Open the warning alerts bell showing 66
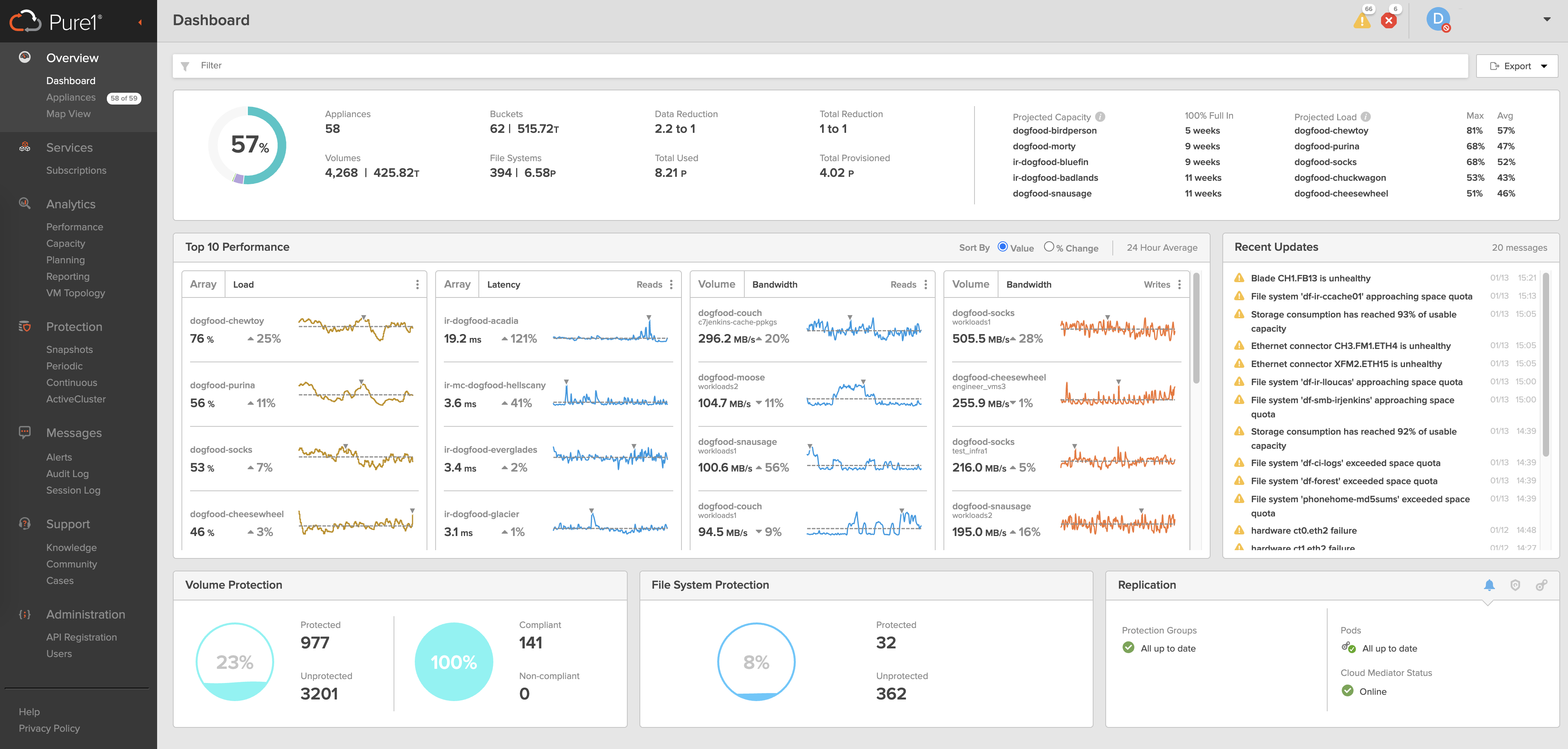 tap(1362, 20)
